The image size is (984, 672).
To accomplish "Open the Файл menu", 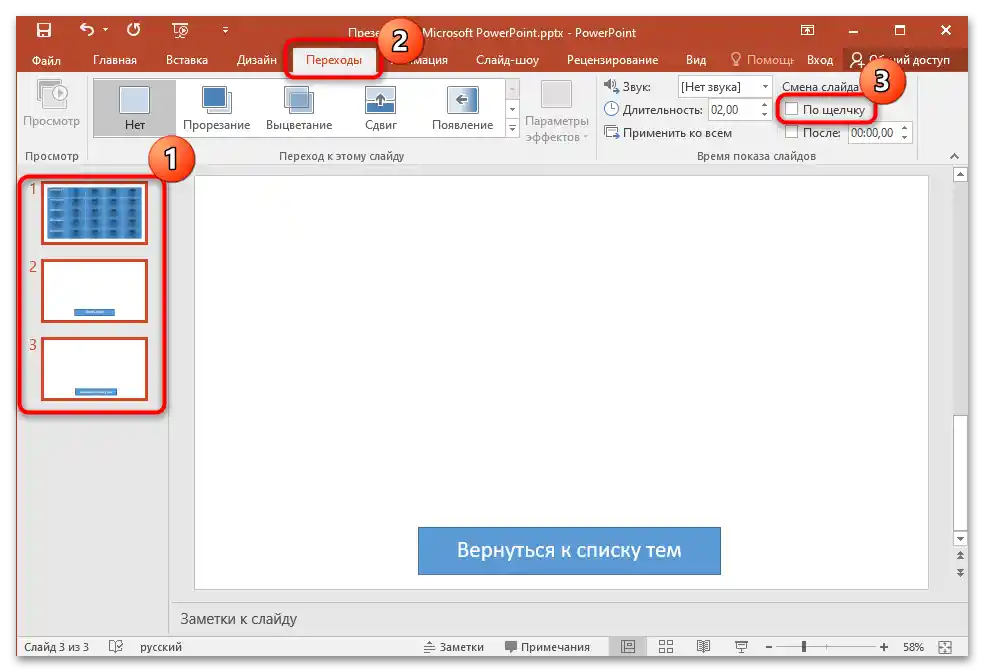I will coord(46,60).
